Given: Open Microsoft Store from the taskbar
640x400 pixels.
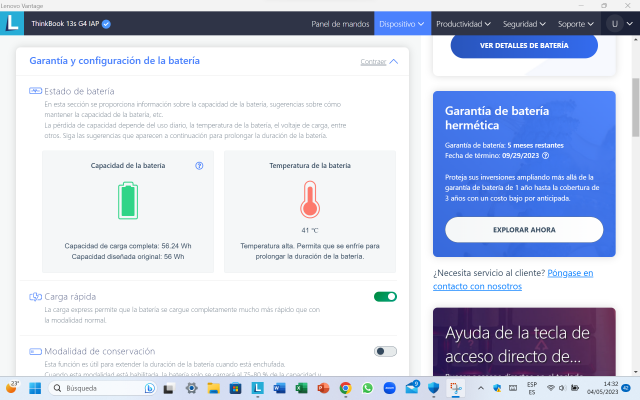Looking at the screenshot, I should (236, 388).
